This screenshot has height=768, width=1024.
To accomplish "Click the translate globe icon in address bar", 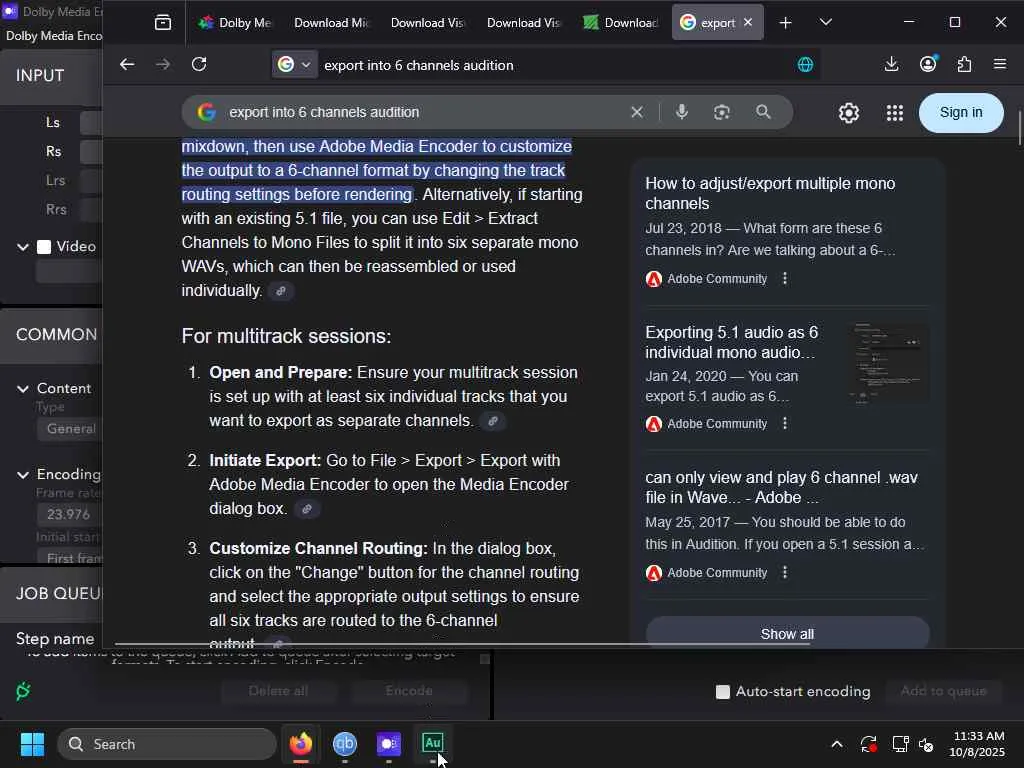I will tap(805, 64).
